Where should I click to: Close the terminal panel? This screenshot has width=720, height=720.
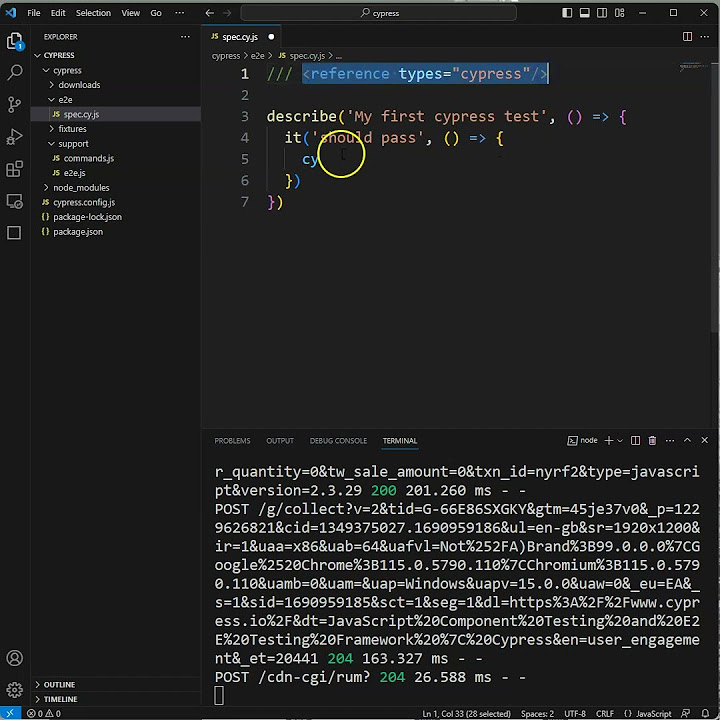(704, 440)
